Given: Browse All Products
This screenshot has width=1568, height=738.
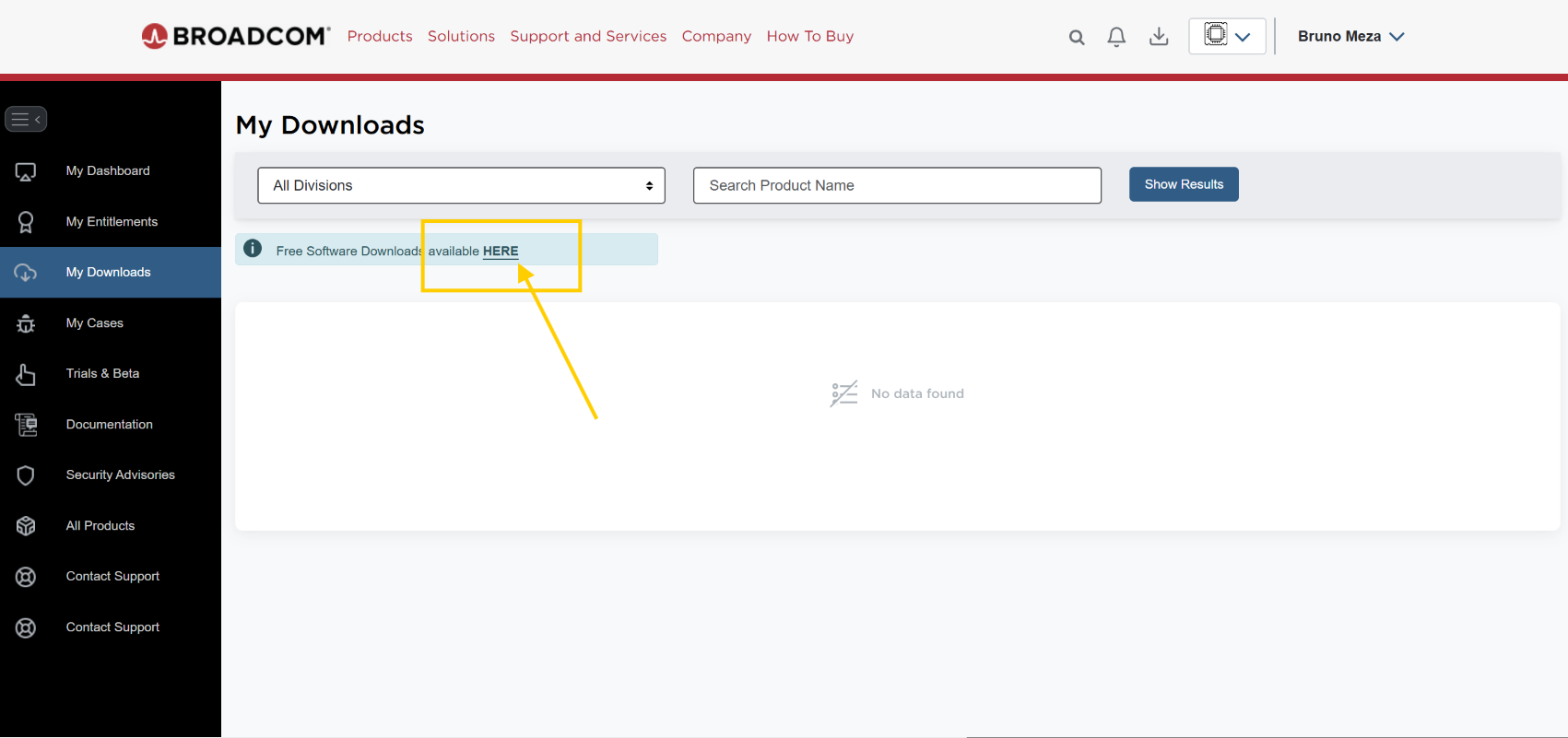Looking at the screenshot, I should (x=111, y=526).
